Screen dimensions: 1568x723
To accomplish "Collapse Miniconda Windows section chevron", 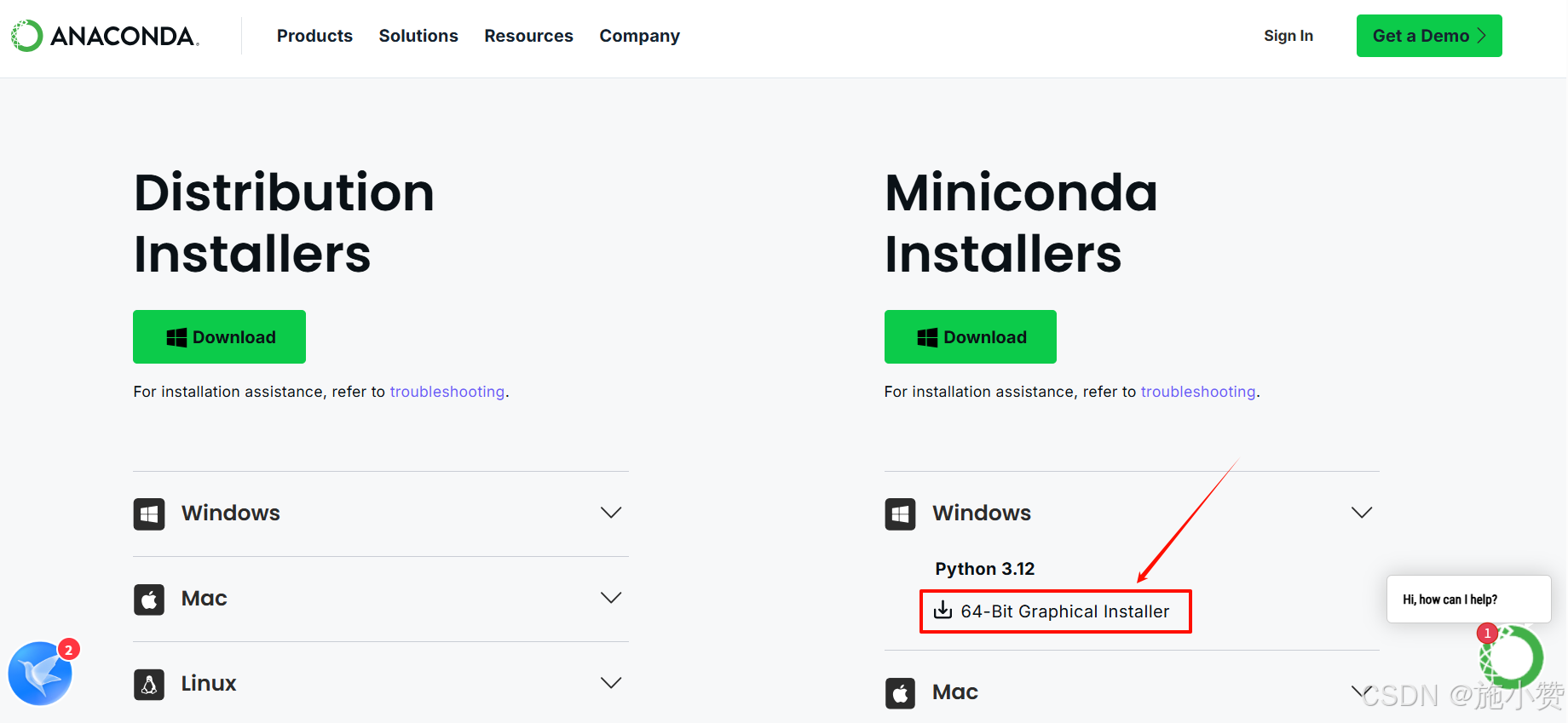I will tap(1362, 513).
